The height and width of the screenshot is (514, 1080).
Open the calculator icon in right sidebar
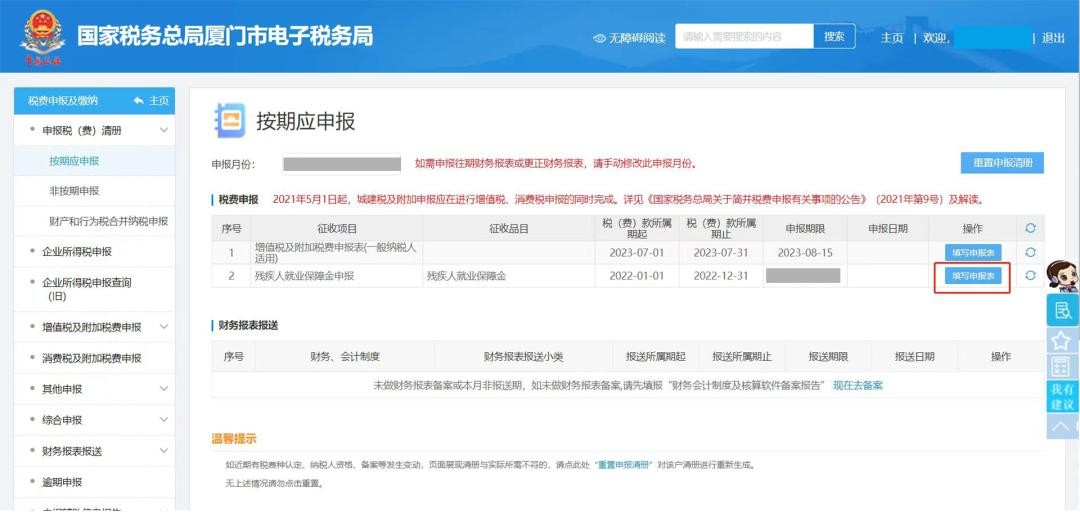pos(1062,367)
